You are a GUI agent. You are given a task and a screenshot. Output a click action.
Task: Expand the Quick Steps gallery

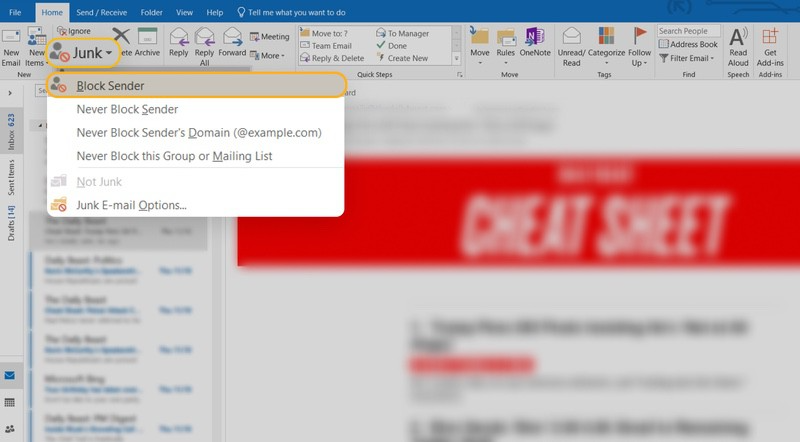click(457, 59)
